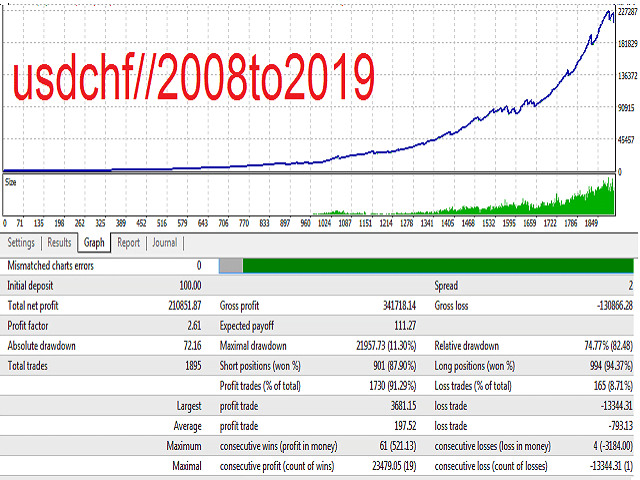Switch to the Settings tab
This screenshot has height=480, width=640.
pos(21,242)
